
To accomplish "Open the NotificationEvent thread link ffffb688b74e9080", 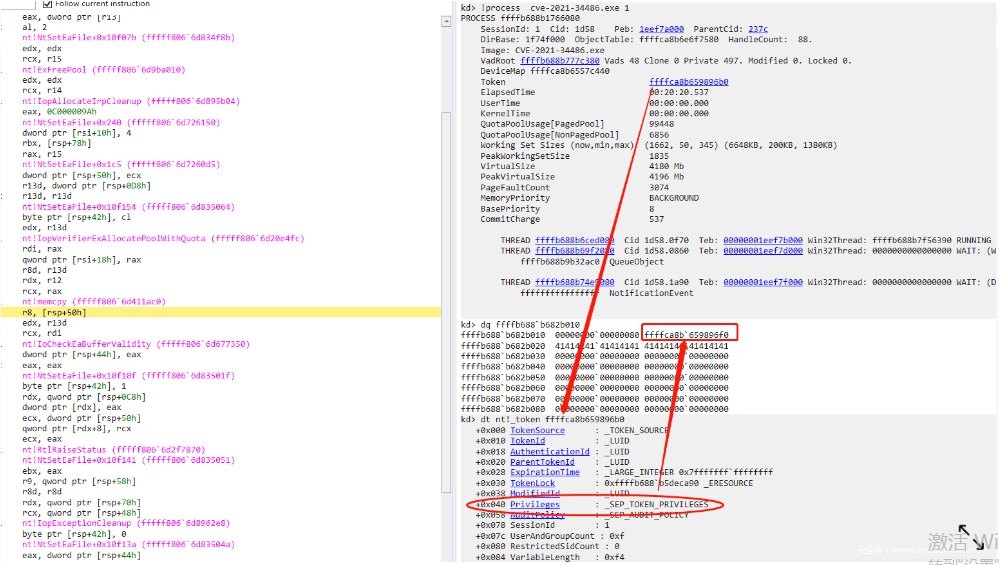I will pos(575,282).
